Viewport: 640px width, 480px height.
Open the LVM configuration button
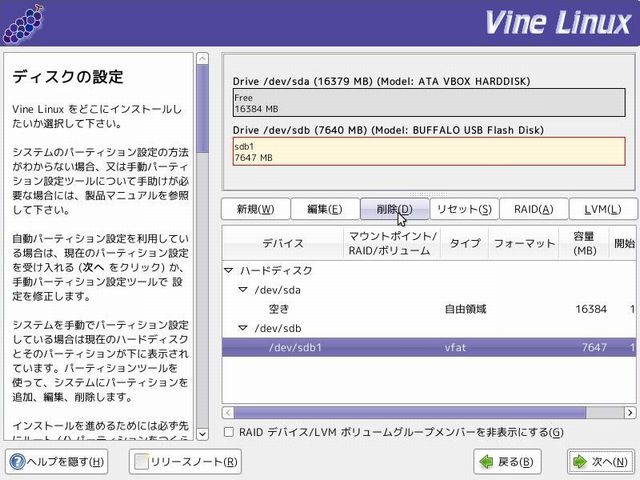pyautogui.click(x=602, y=209)
